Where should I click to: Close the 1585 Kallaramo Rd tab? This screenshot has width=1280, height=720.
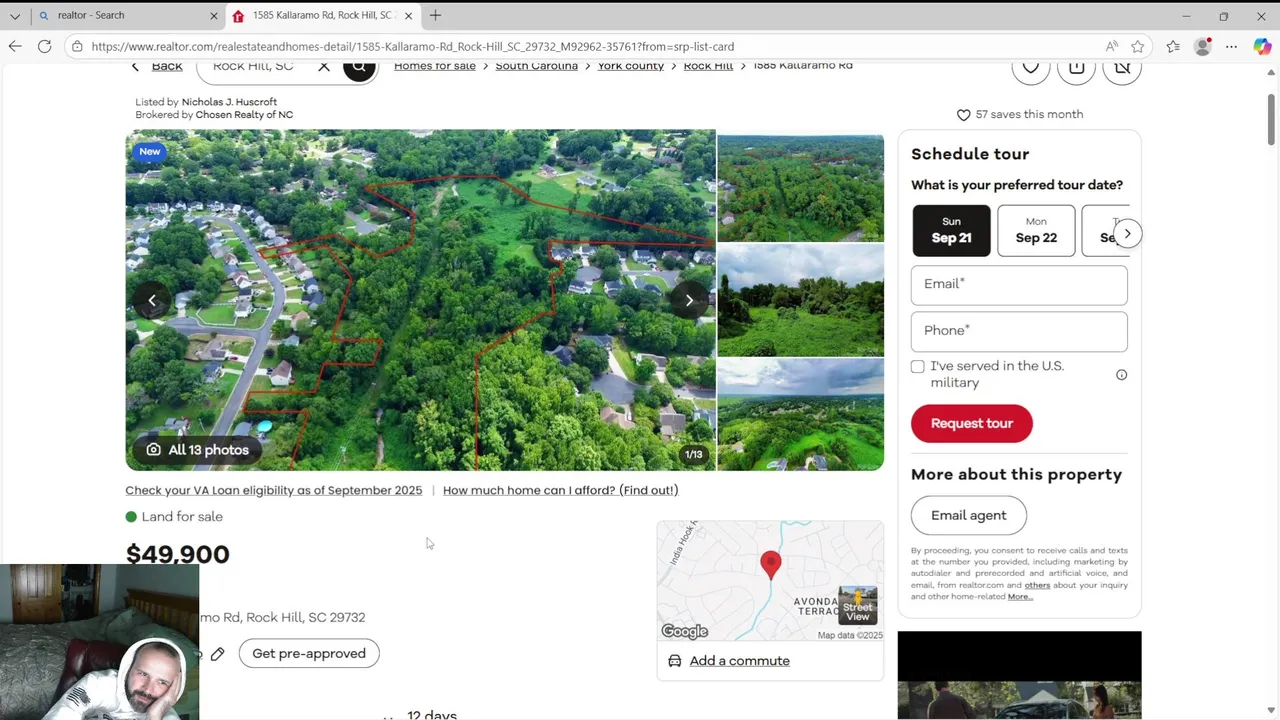point(408,16)
